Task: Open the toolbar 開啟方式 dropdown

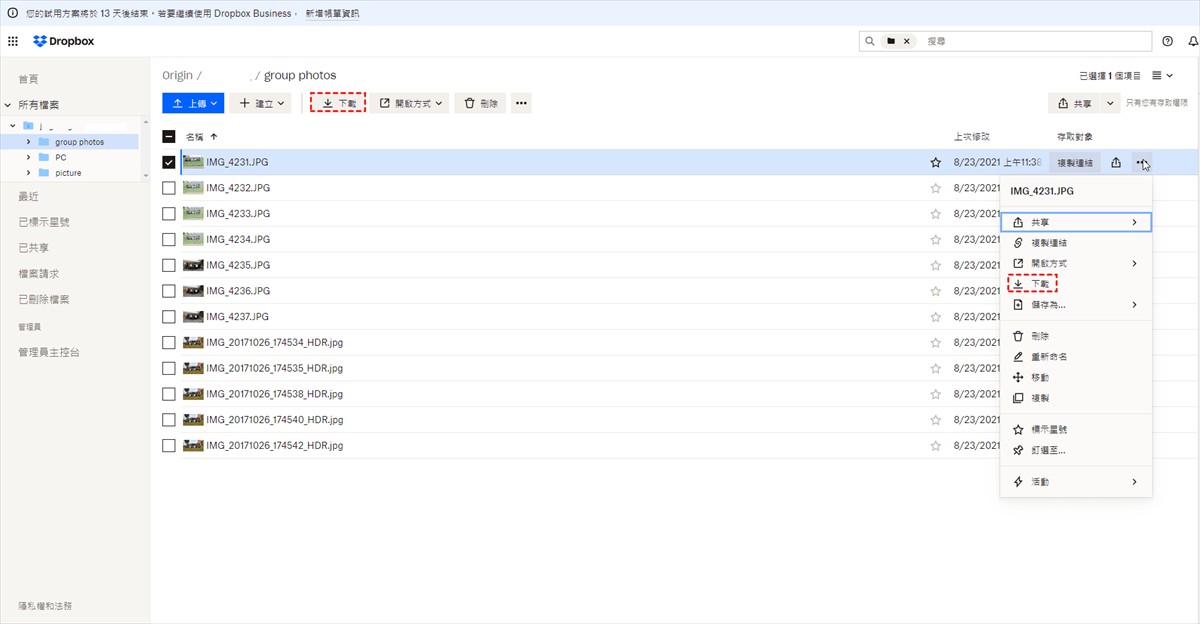Action: click(411, 103)
